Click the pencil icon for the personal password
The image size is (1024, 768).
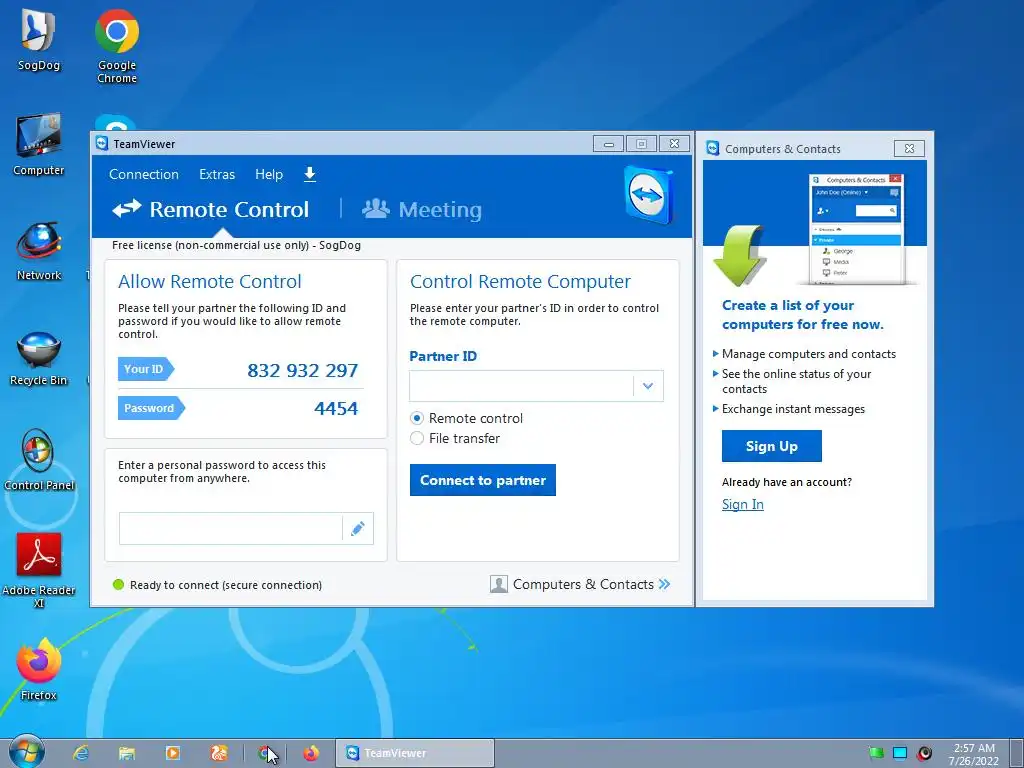[357, 528]
